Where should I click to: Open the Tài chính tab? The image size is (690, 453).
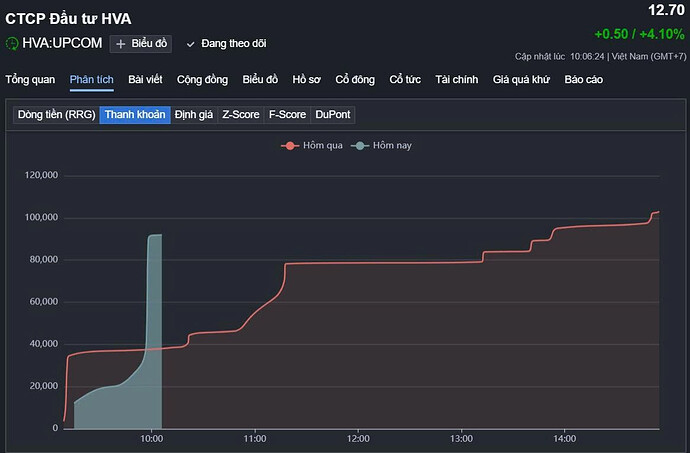457,79
